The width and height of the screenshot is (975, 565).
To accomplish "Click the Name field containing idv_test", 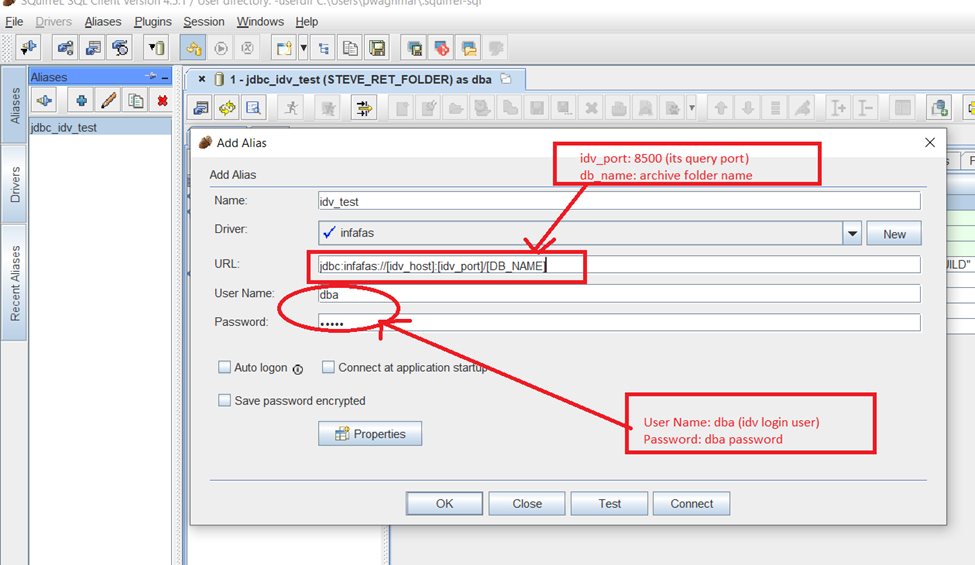I will (x=619, y=201).
